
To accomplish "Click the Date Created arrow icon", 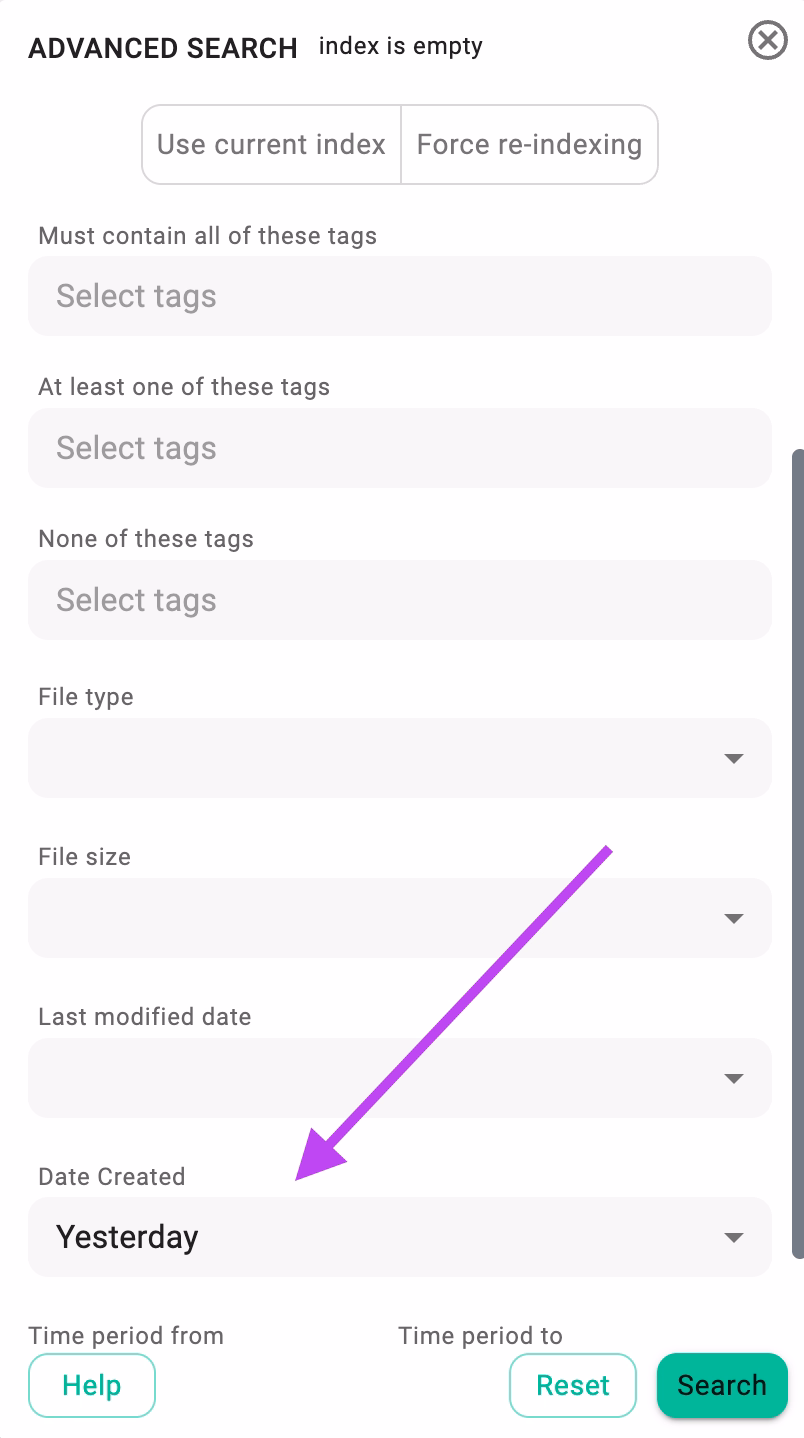I will click(x=734, y=1238).
